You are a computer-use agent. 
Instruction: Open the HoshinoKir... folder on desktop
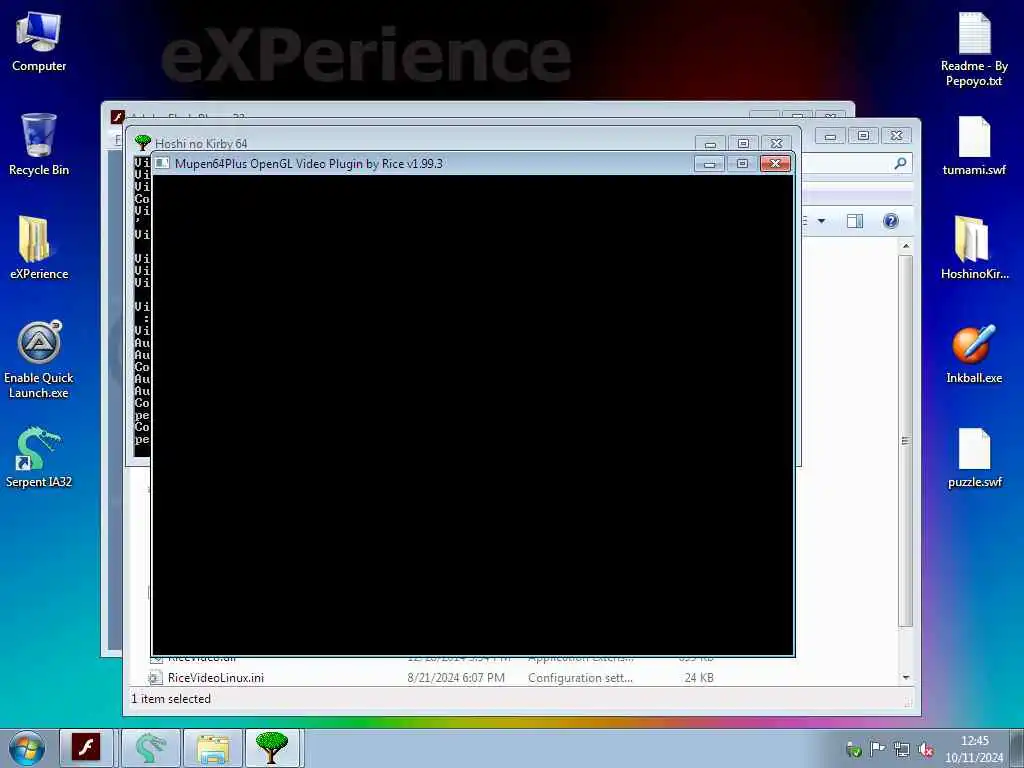coord(974,248)
